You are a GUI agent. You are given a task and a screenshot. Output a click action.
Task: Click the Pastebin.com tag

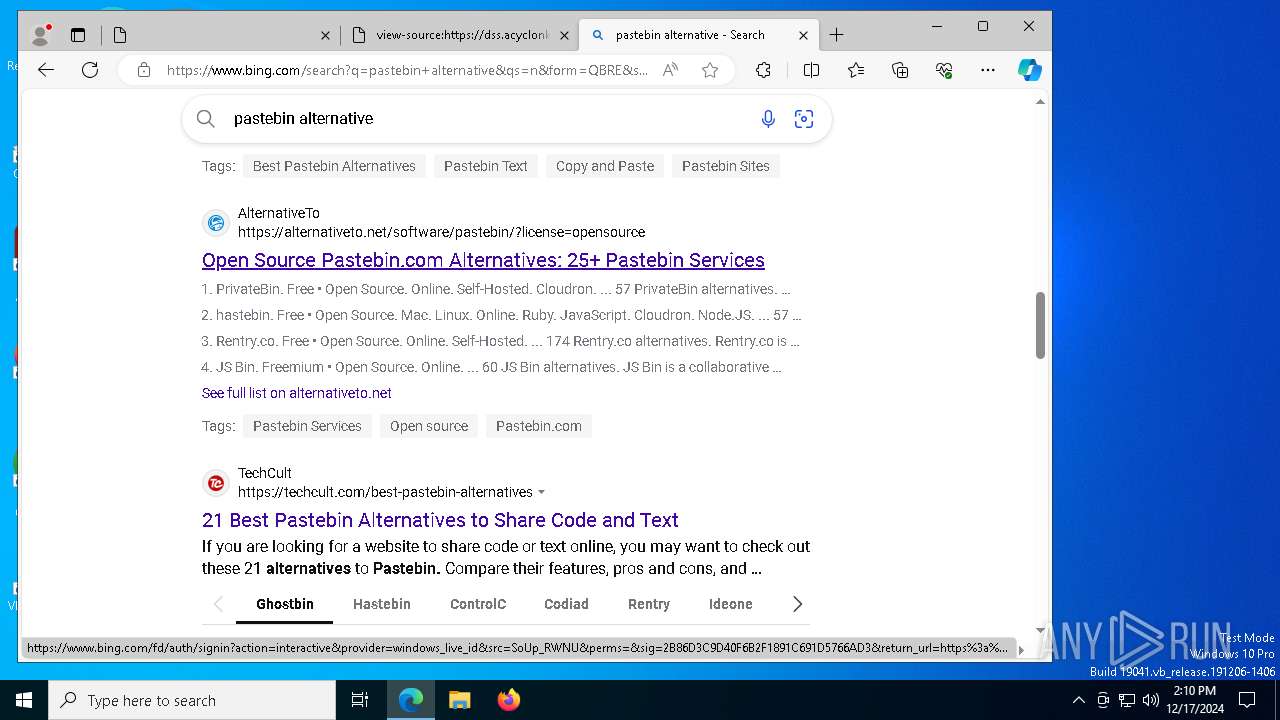click(539, 426)
